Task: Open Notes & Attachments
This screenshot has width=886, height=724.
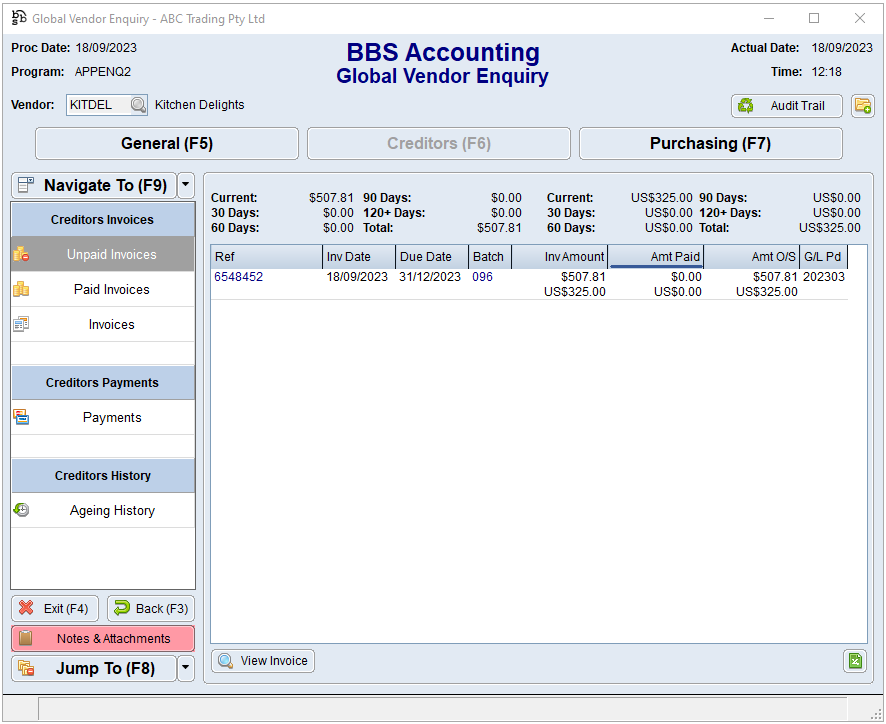Action: point(103,638)
